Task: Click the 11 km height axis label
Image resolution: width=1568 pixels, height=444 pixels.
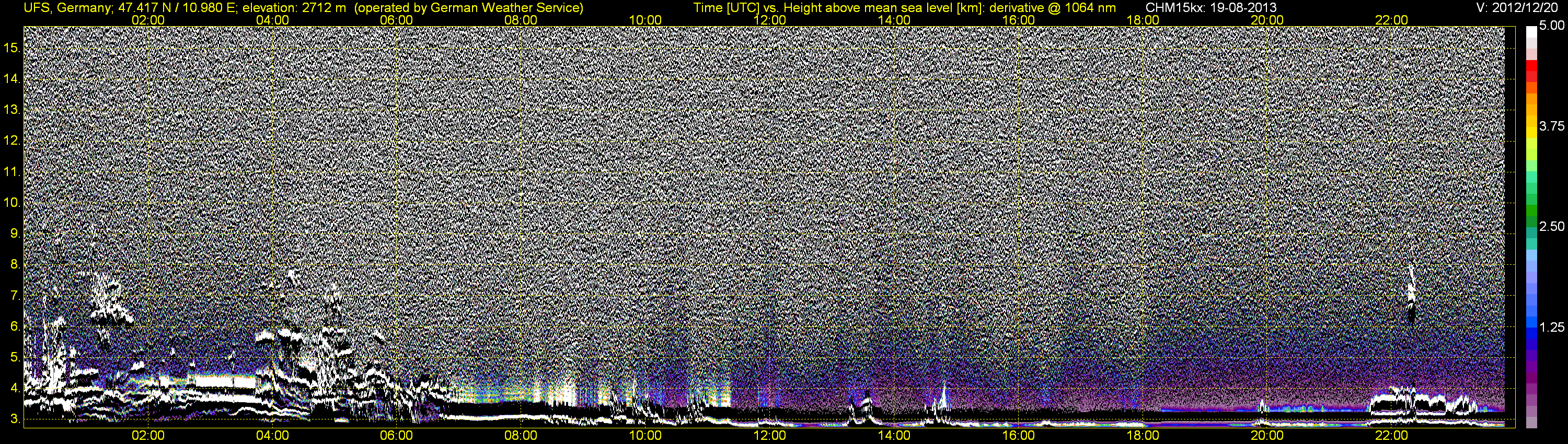Action: (11, 172)
